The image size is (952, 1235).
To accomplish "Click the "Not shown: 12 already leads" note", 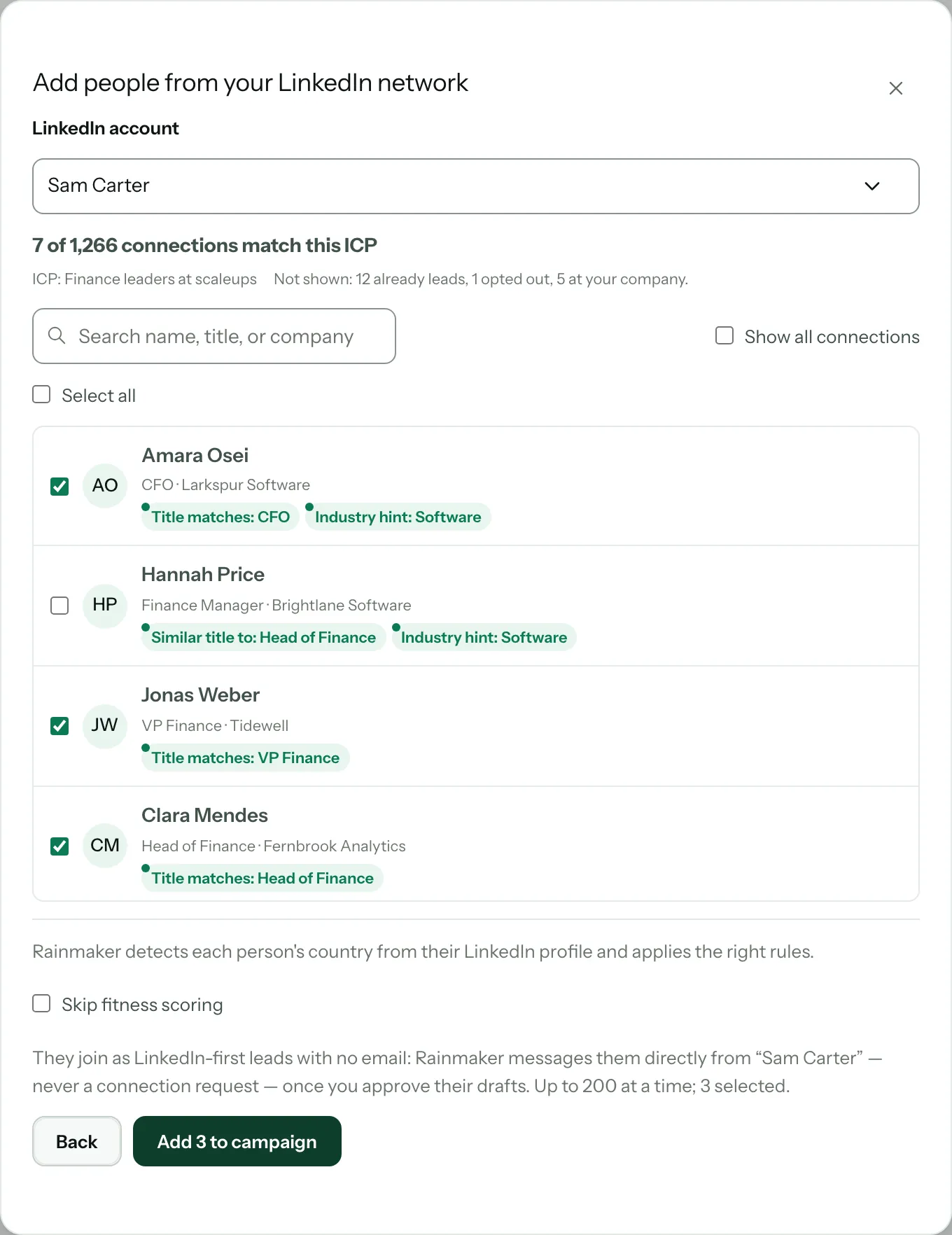I will tap(481, 279).
